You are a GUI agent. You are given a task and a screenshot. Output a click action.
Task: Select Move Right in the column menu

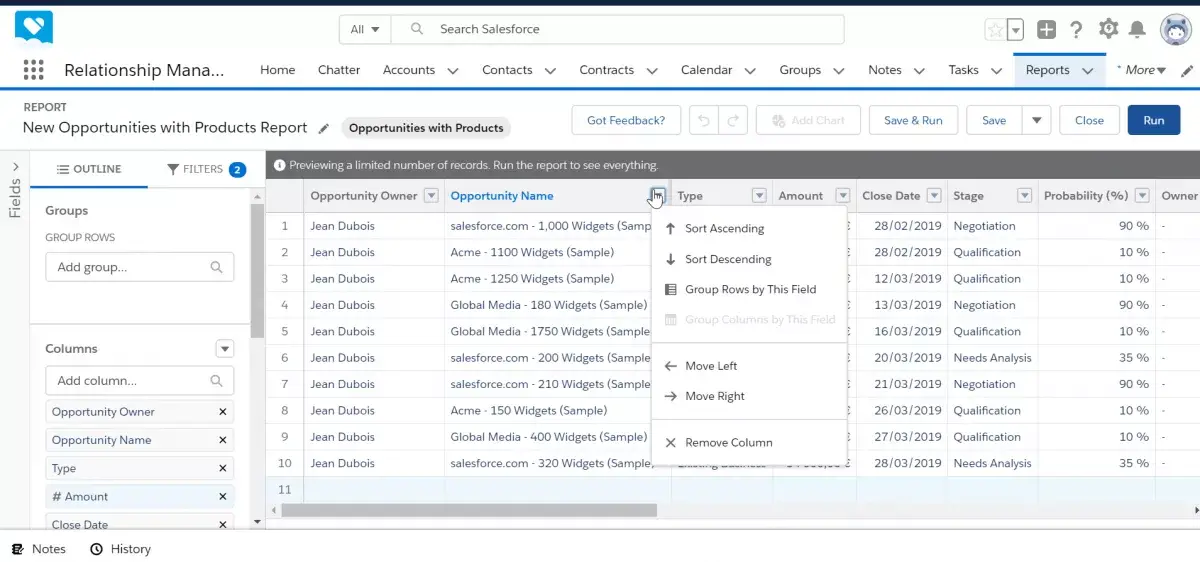[x=749, y=396]
